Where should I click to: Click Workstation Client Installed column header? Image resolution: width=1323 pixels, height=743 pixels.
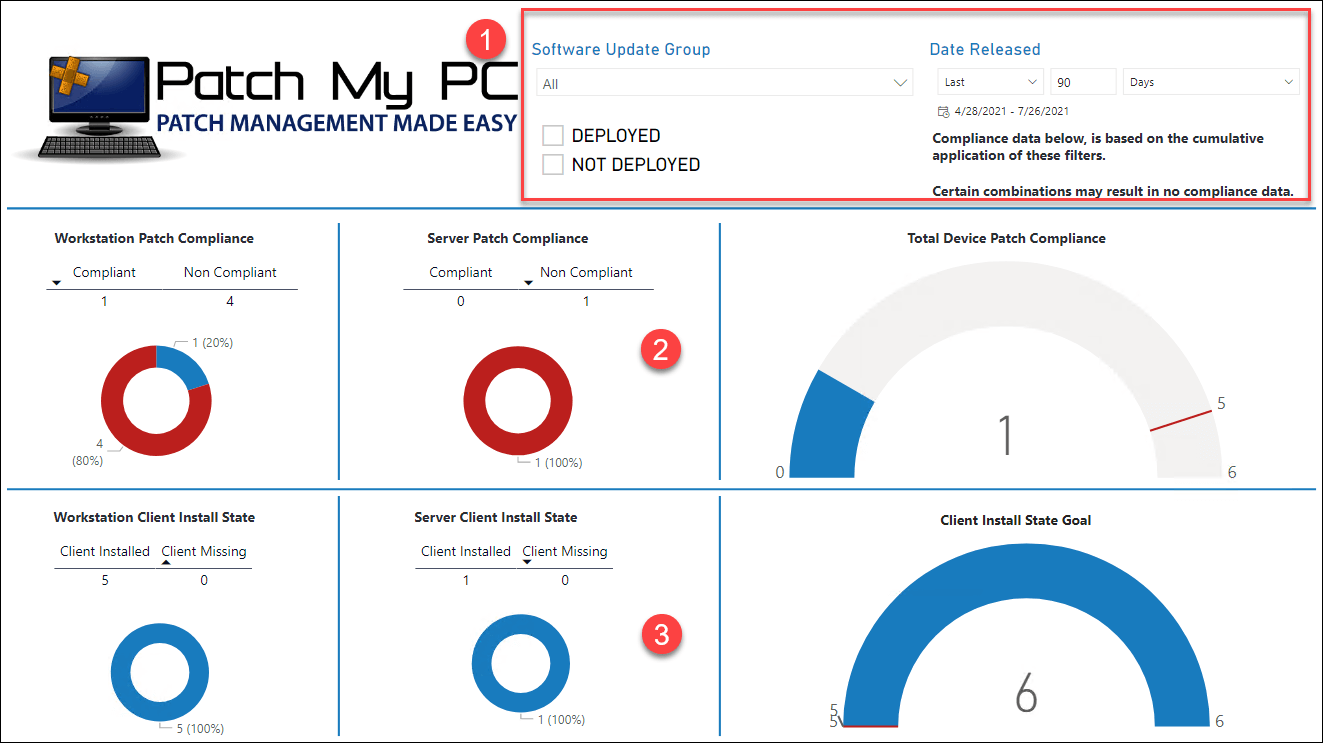[x=105, y=551]
